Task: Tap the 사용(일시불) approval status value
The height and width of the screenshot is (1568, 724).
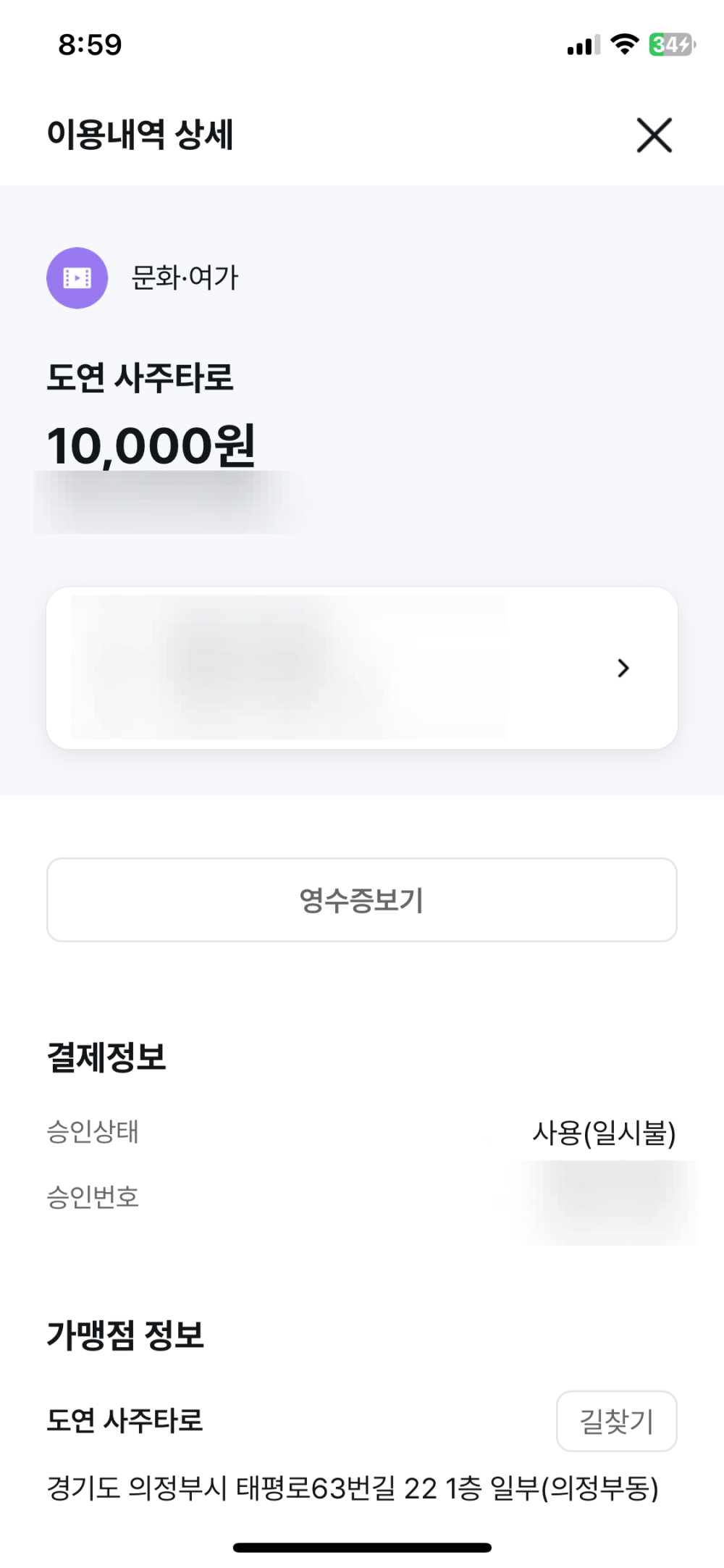Action: pos(604,1133)
